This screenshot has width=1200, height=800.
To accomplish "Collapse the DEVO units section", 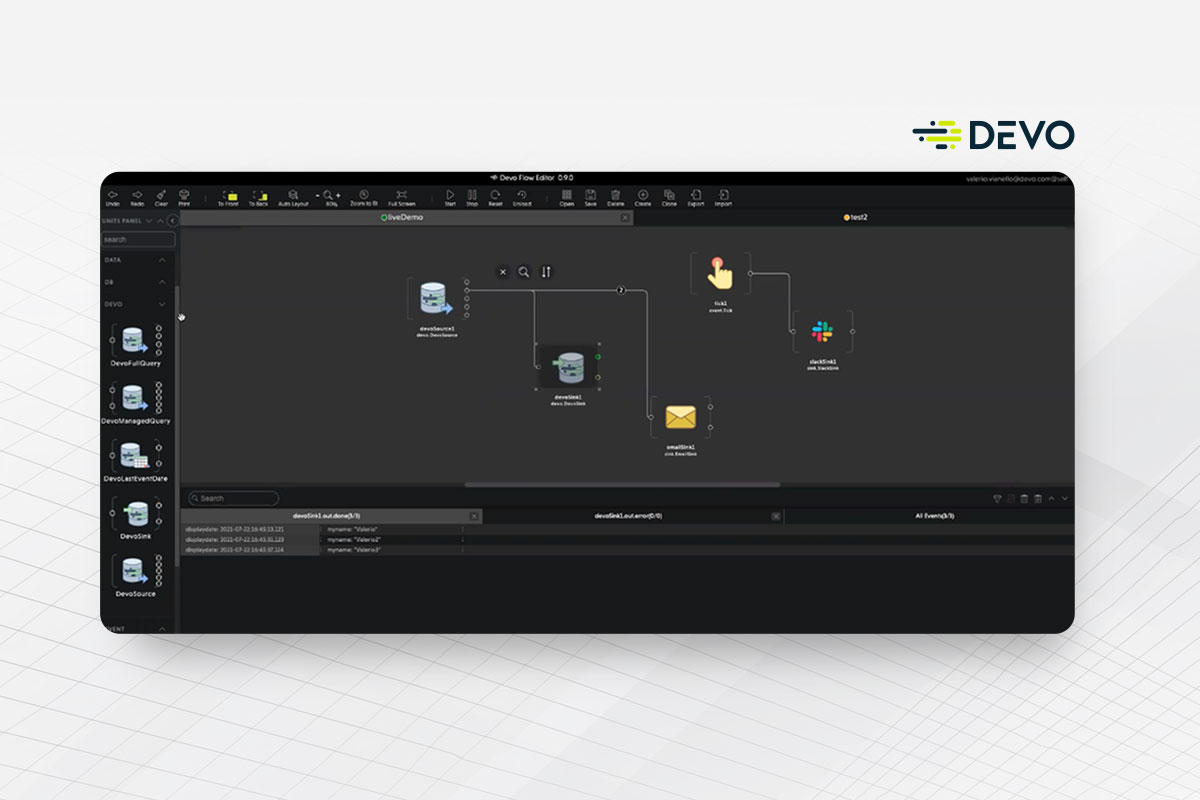I will (x=162, y=304).
